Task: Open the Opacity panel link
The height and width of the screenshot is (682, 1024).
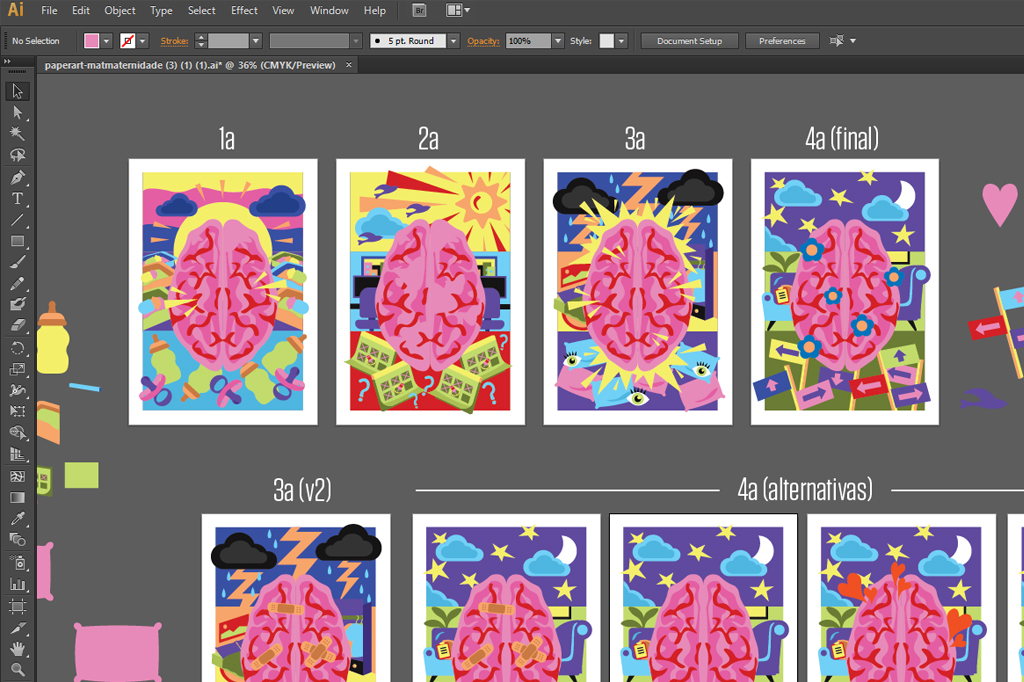Action: 483,41
